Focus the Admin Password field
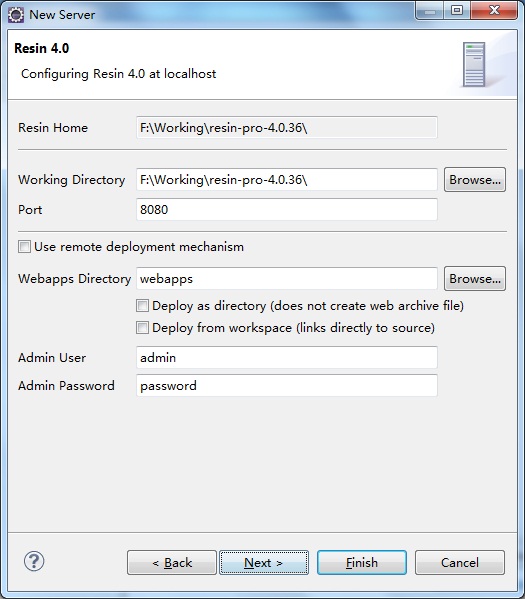 point(287,385)
